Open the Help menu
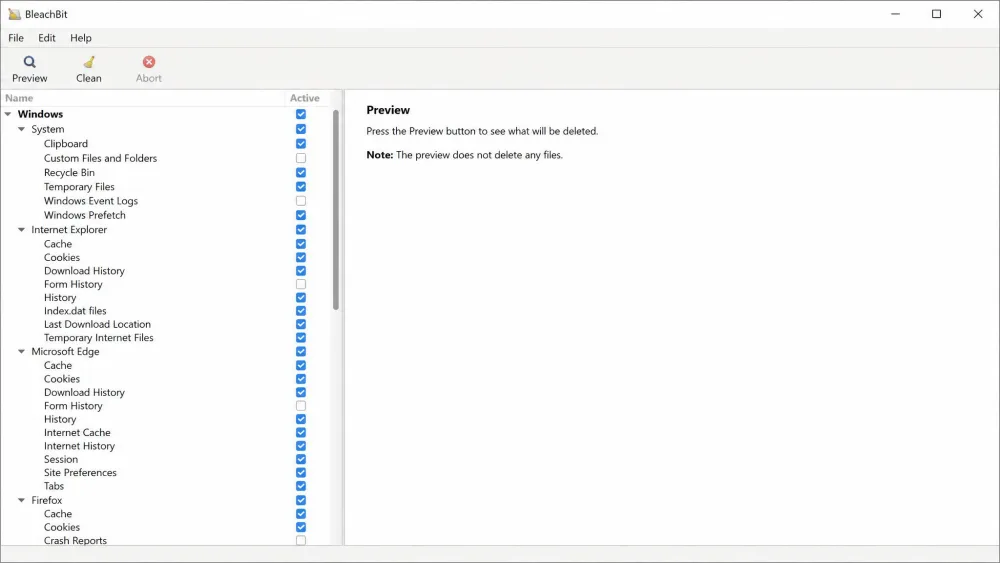Viewport: 1000px width, 563px height. pyautogui.click(x=81, y=38)
